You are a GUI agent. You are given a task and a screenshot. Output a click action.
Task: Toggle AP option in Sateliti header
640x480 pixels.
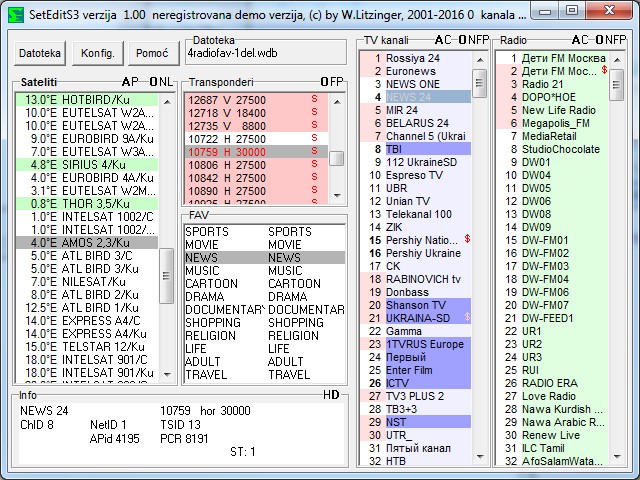[130, 81]
